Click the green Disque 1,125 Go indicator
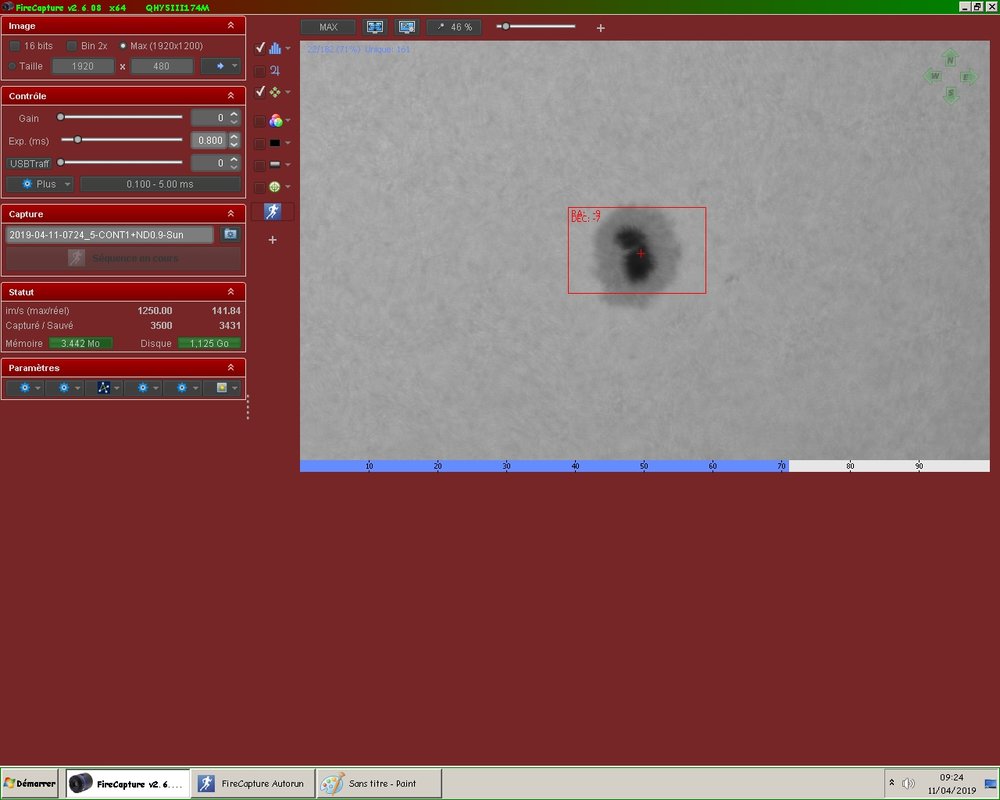Screen dimensions: 1000x800 pos(209,343)
